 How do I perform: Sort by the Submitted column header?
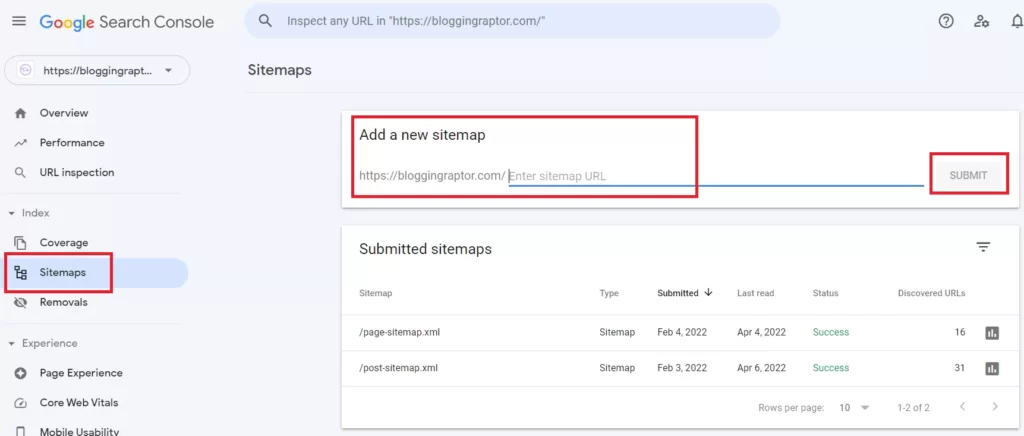678,293
